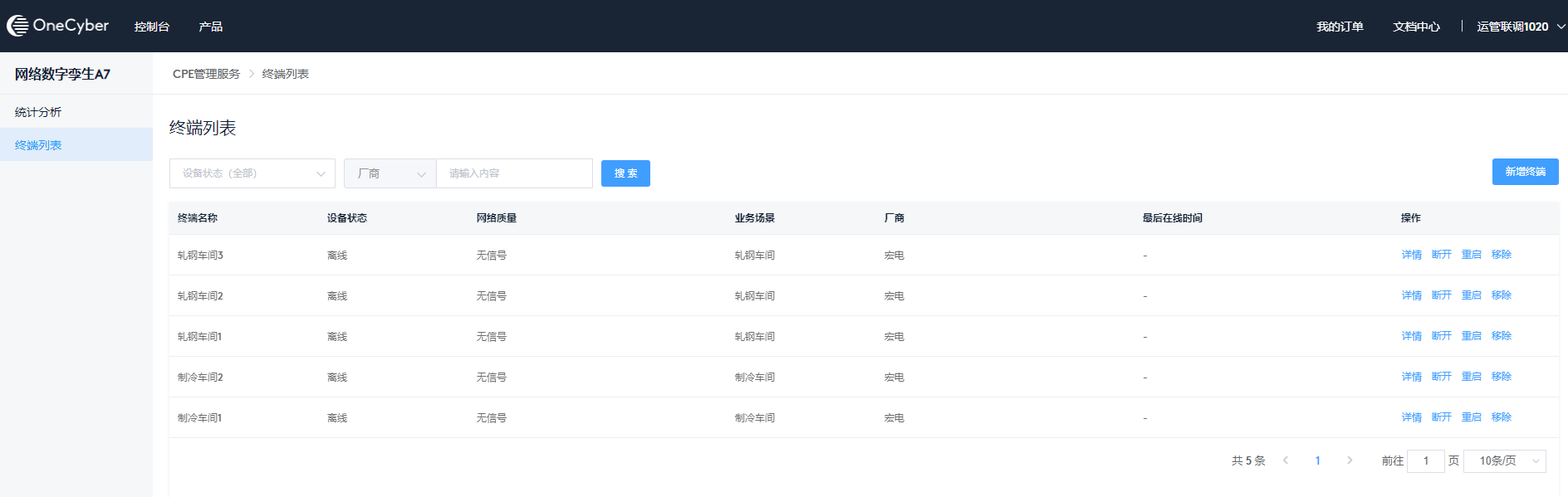The image size is (1568, 497).
Task: Open the 控制台 top menu
Action: [x=152, y=27]
